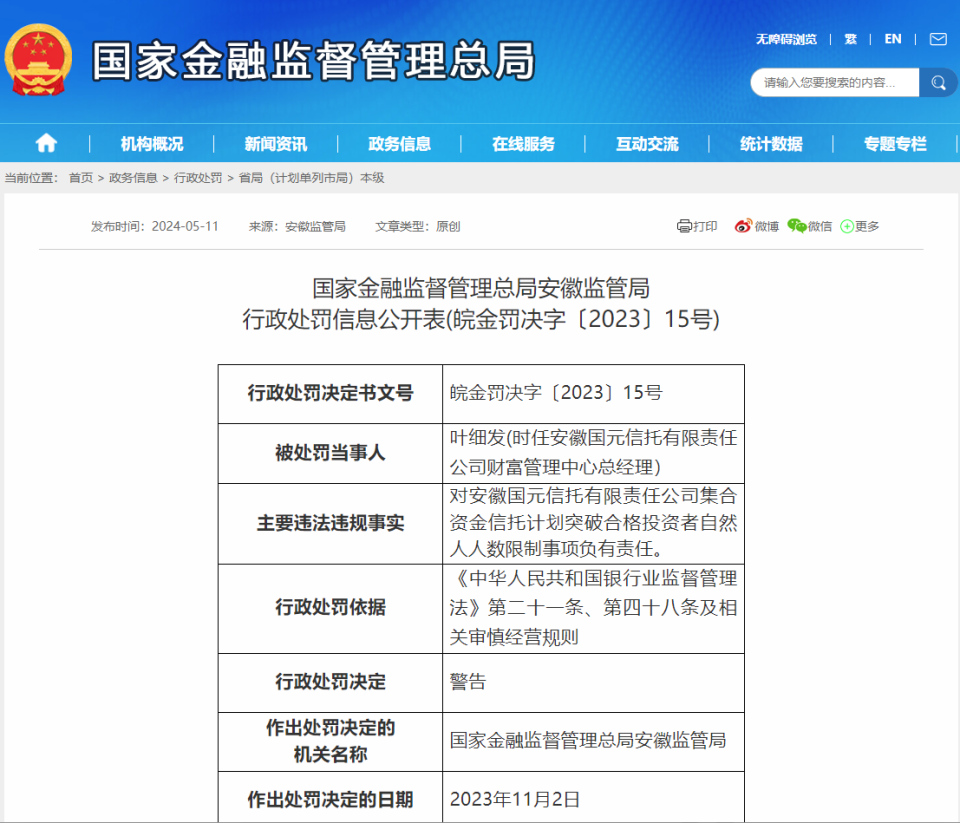This screenshot has height=823, width=960.
Task: Open 新闻资讯 menu
Action: tap(276, 144)
